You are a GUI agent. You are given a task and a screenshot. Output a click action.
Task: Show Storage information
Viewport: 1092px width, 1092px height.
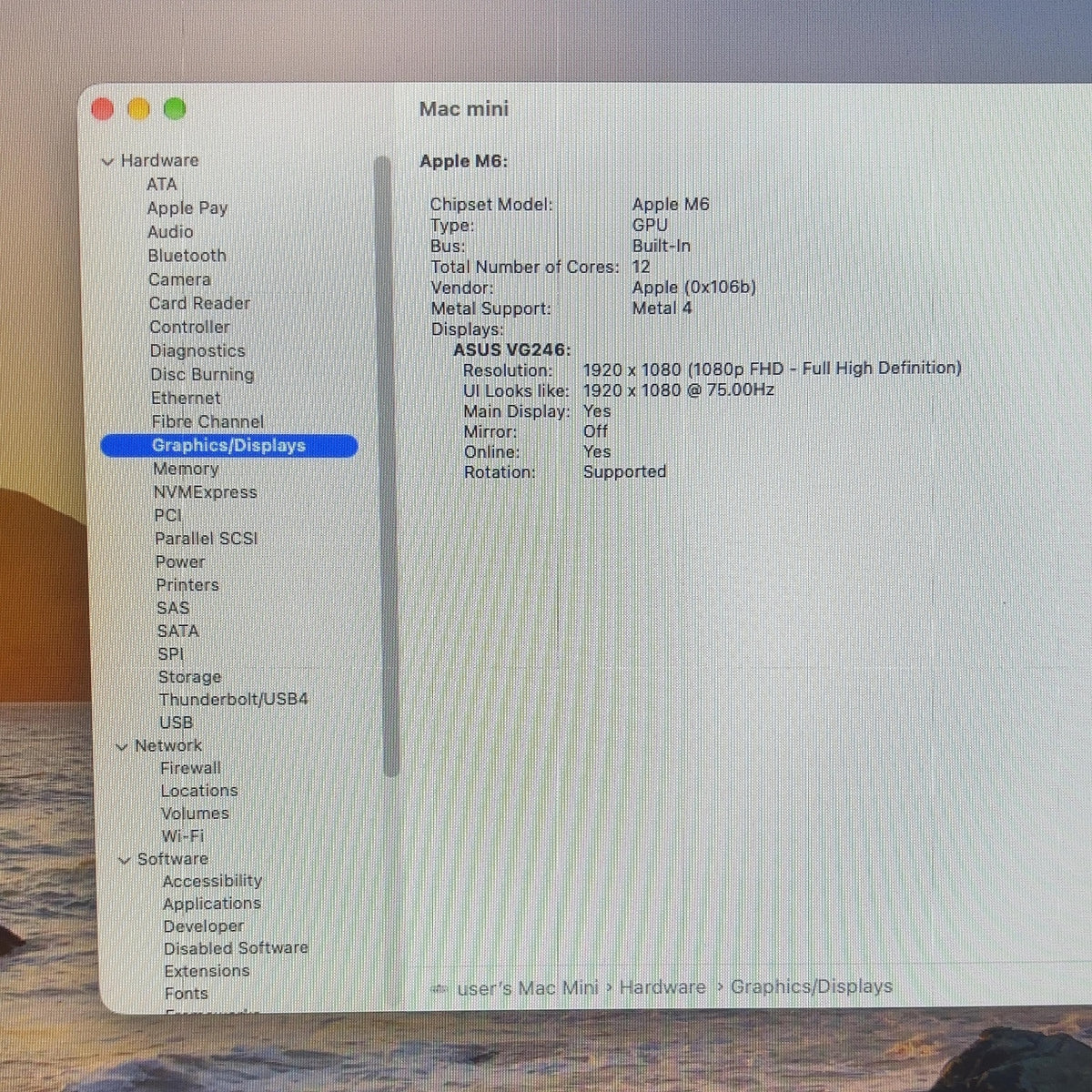(x=189, y=676)
